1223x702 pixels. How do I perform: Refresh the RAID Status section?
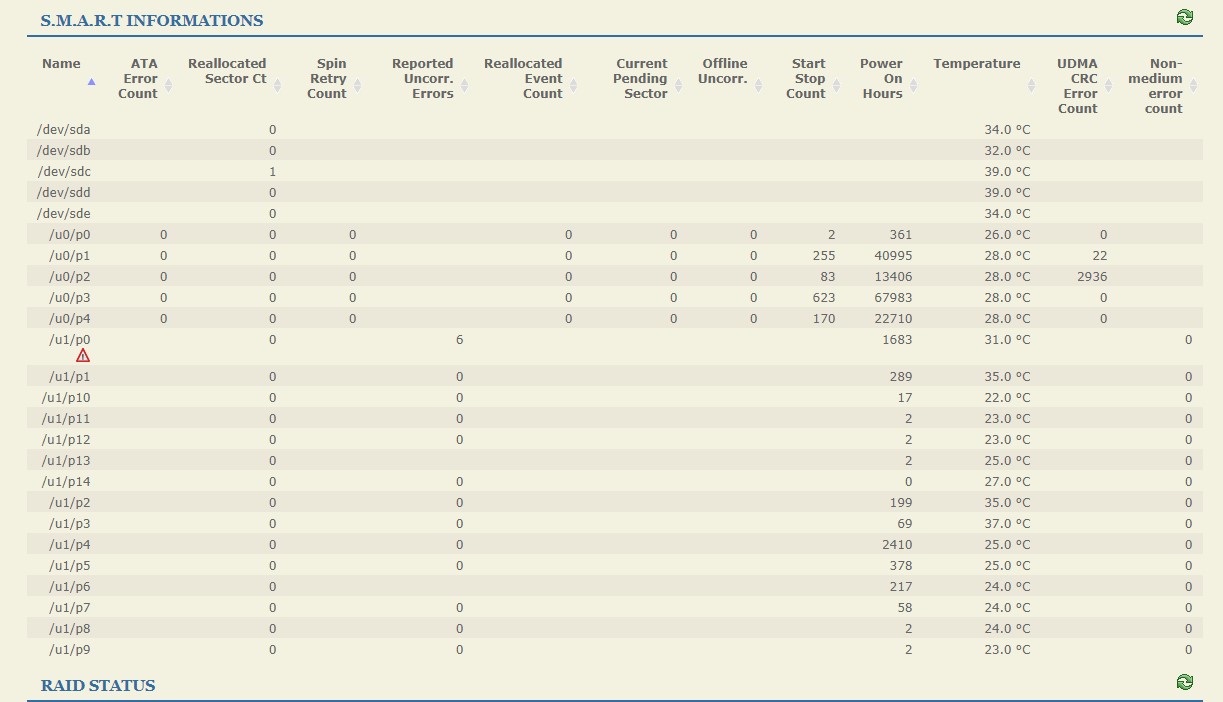coord(1185,682)
